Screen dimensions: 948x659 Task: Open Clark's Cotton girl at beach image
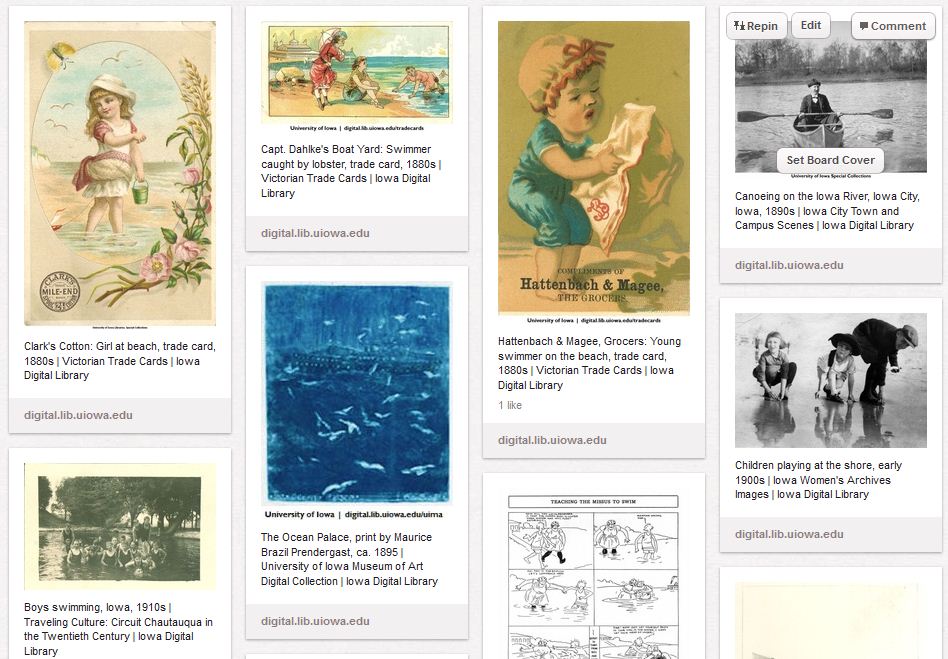[120, 173]
